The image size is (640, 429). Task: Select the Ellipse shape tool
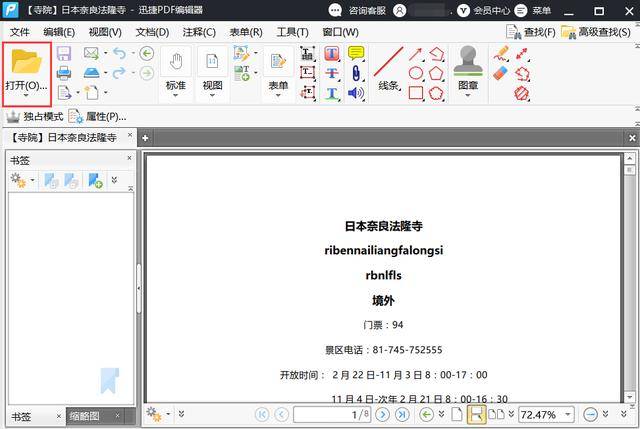coord(416,73)
